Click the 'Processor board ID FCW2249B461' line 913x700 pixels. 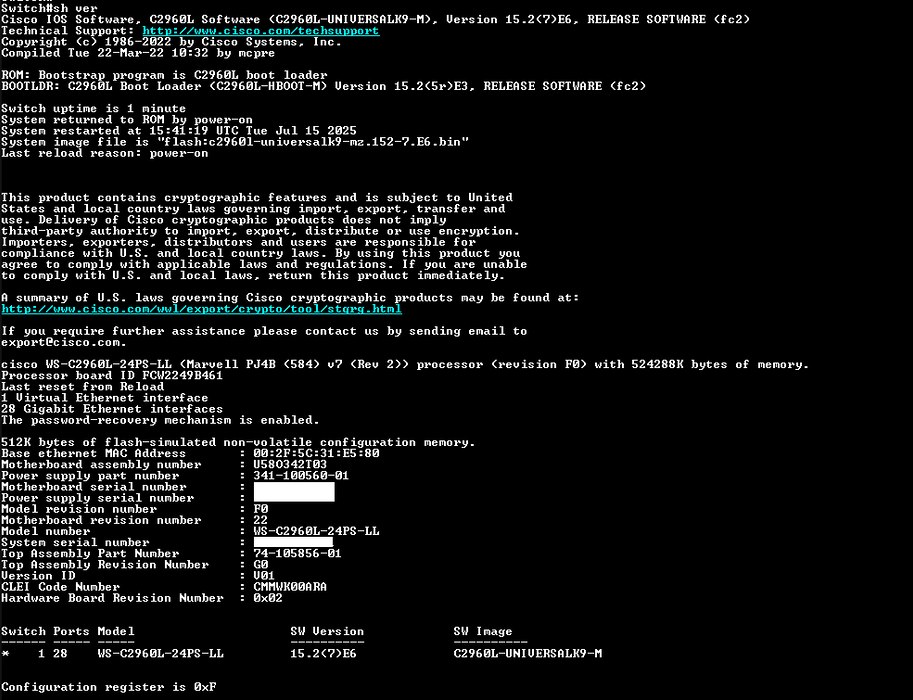coord(112,376)
